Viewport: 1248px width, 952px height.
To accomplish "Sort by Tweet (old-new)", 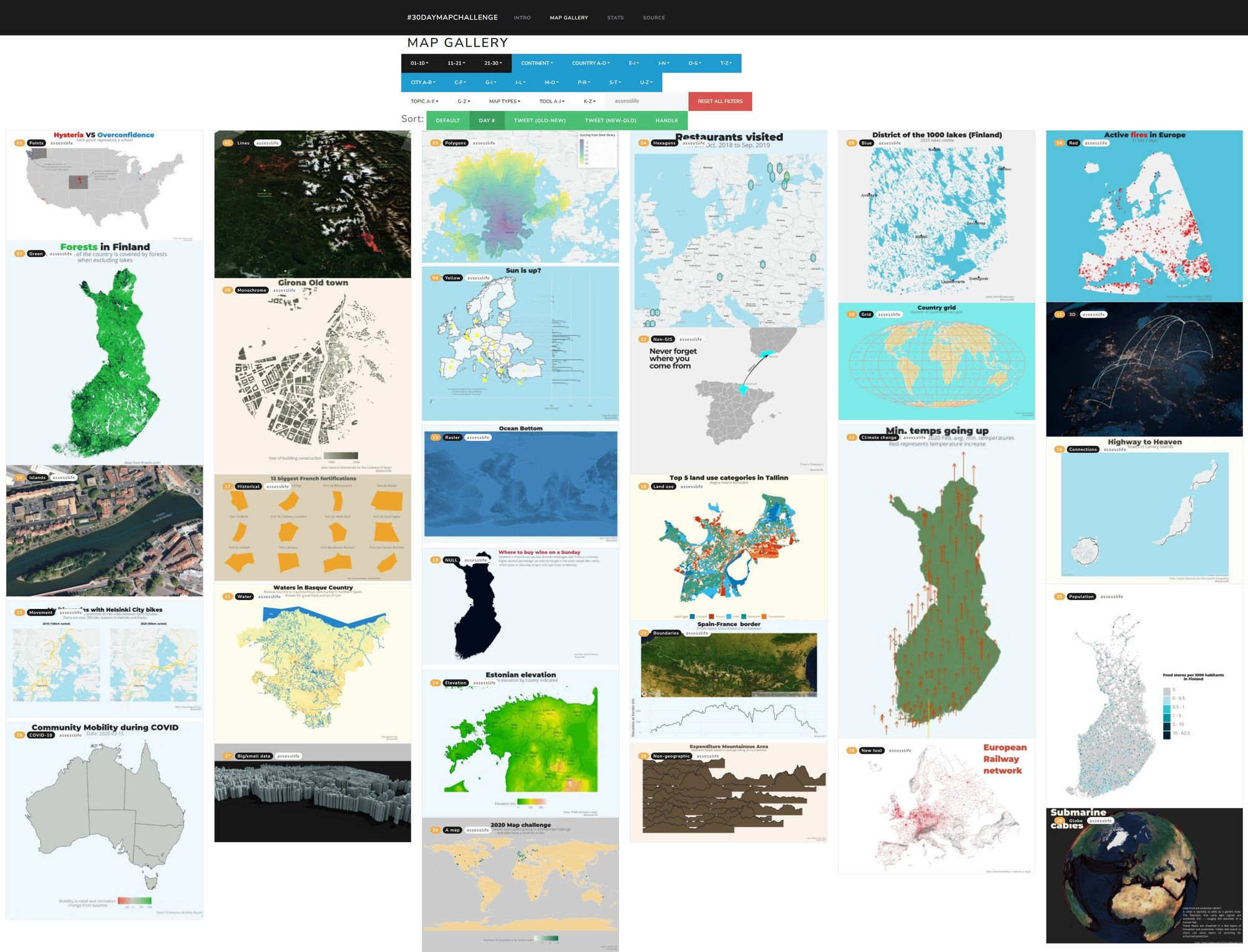I will 539,120.
